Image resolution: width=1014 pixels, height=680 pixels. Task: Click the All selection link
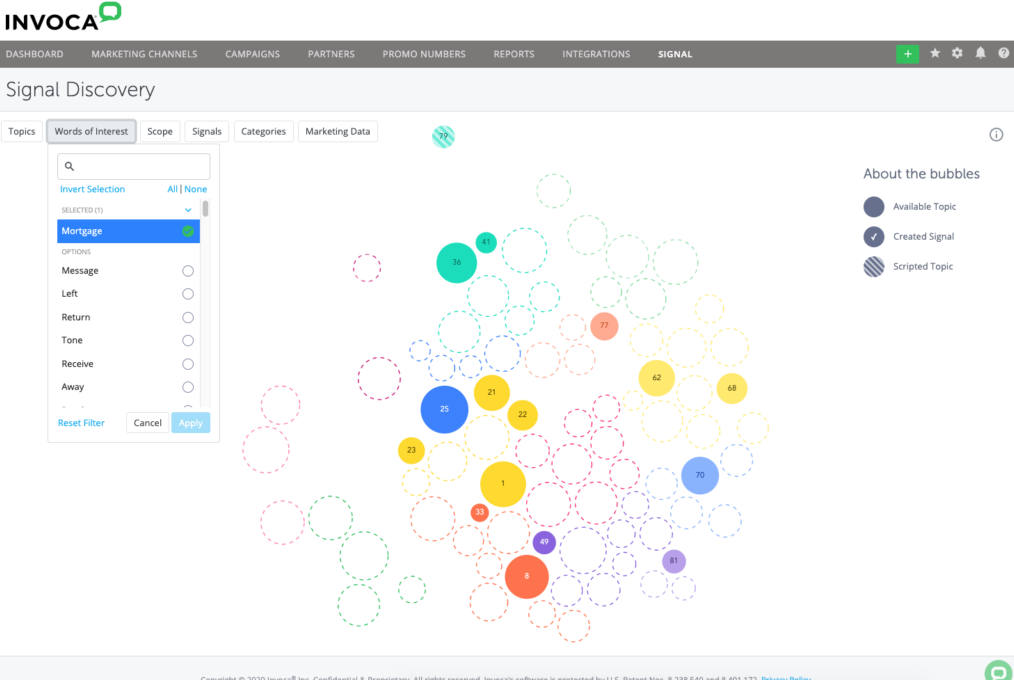tap(172, 189)
